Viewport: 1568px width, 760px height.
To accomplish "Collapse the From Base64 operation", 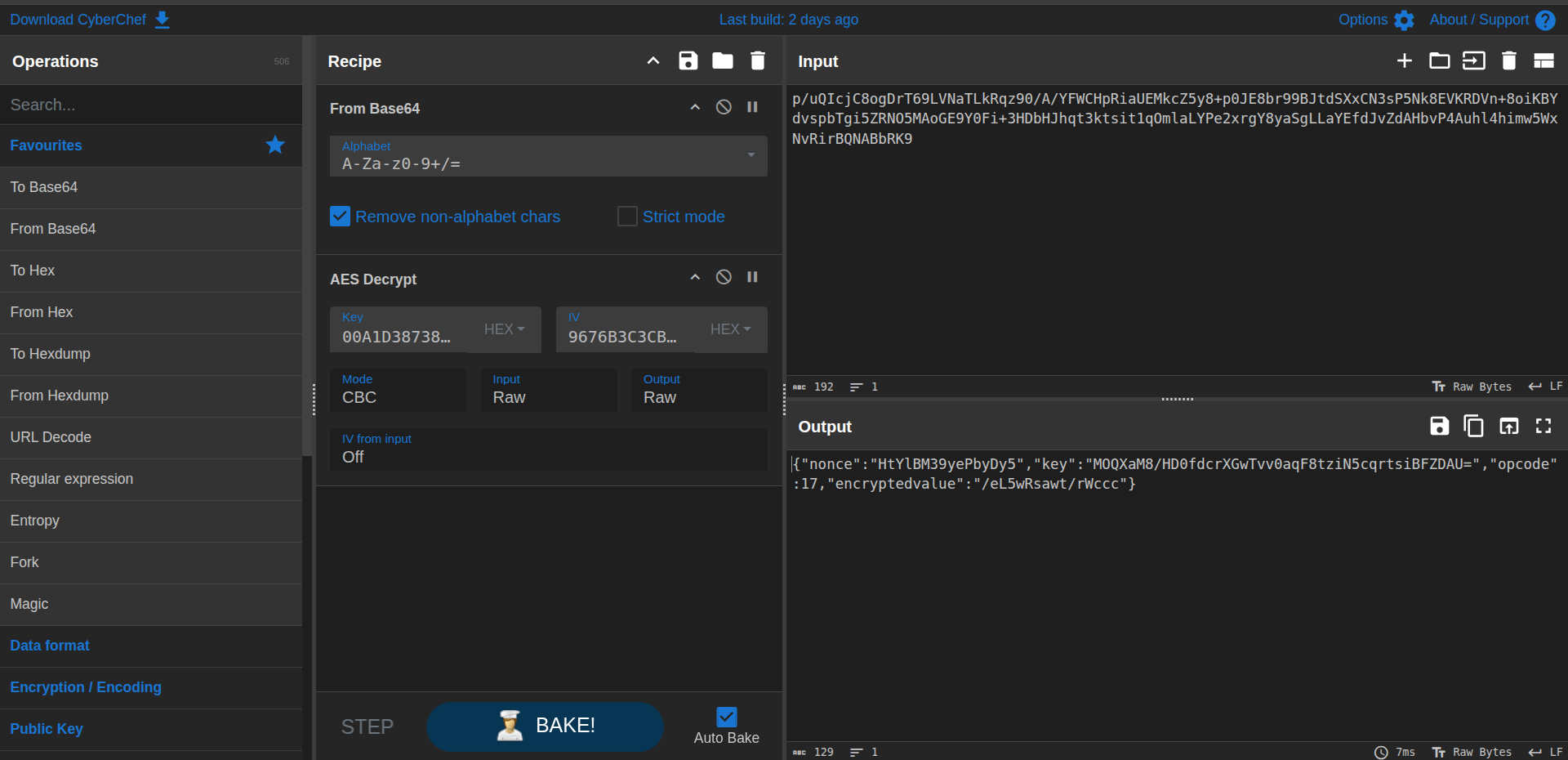I will point(695,107).
